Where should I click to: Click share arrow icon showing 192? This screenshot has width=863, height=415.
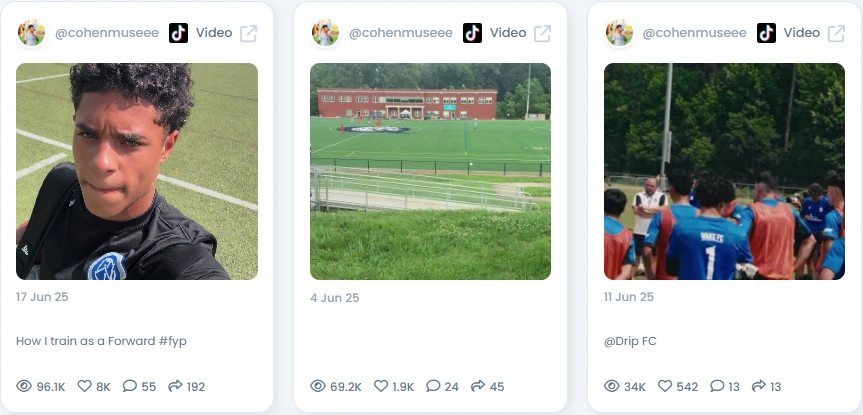(175, 386)
